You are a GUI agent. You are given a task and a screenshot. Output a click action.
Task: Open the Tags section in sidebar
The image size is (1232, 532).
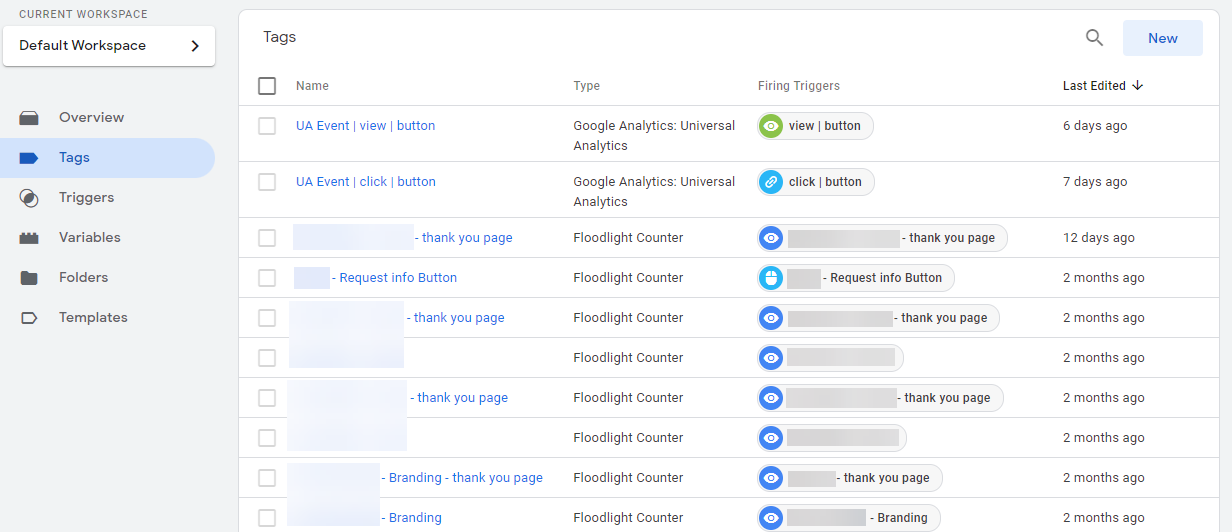point(74,158)
